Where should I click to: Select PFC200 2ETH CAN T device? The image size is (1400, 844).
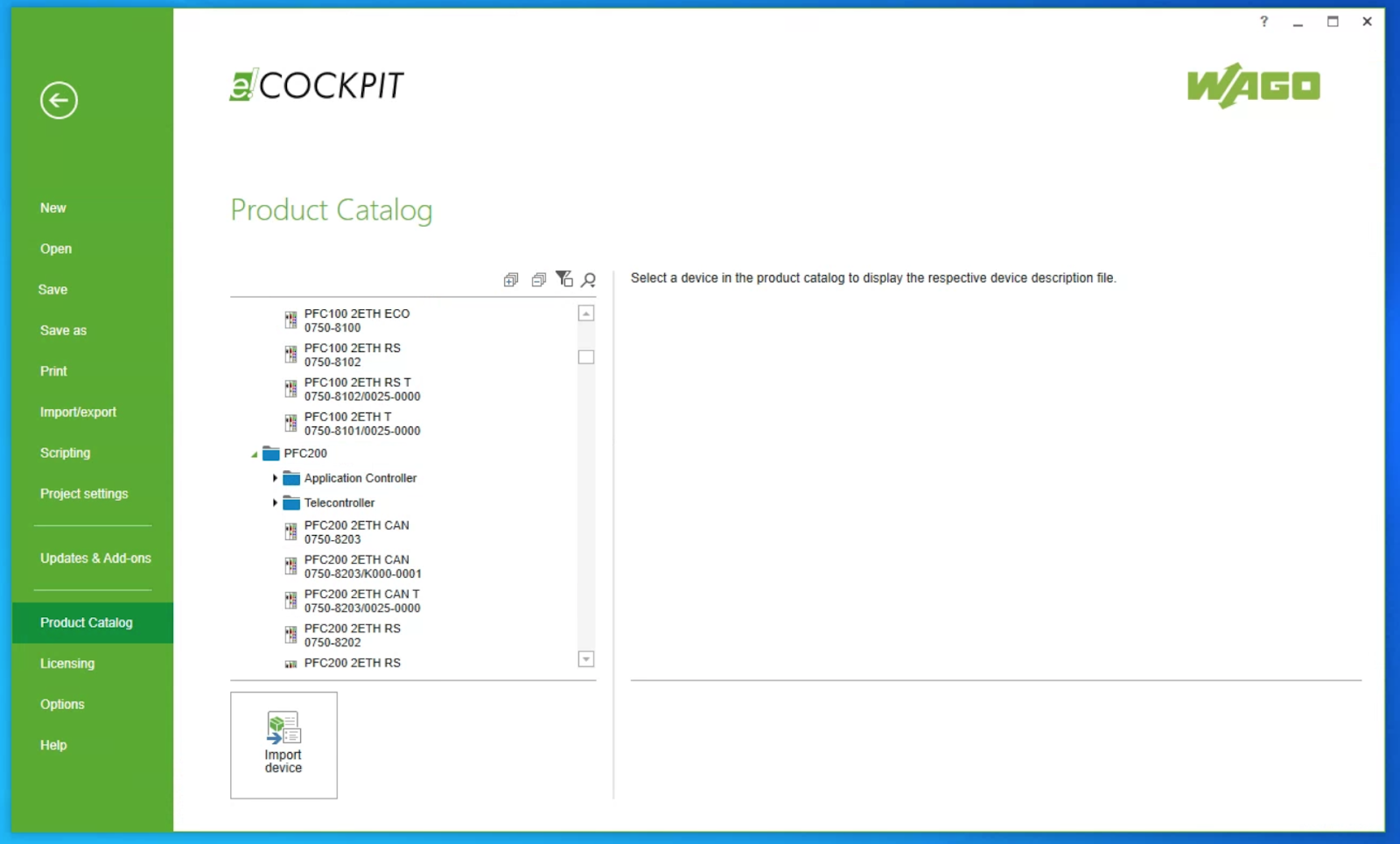click(362, 601)
